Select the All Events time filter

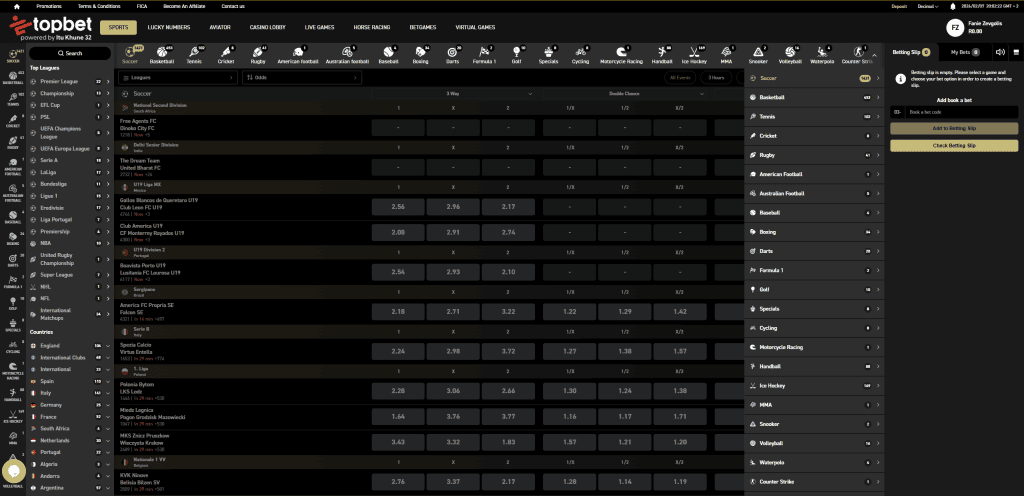[x=680, y=78]
